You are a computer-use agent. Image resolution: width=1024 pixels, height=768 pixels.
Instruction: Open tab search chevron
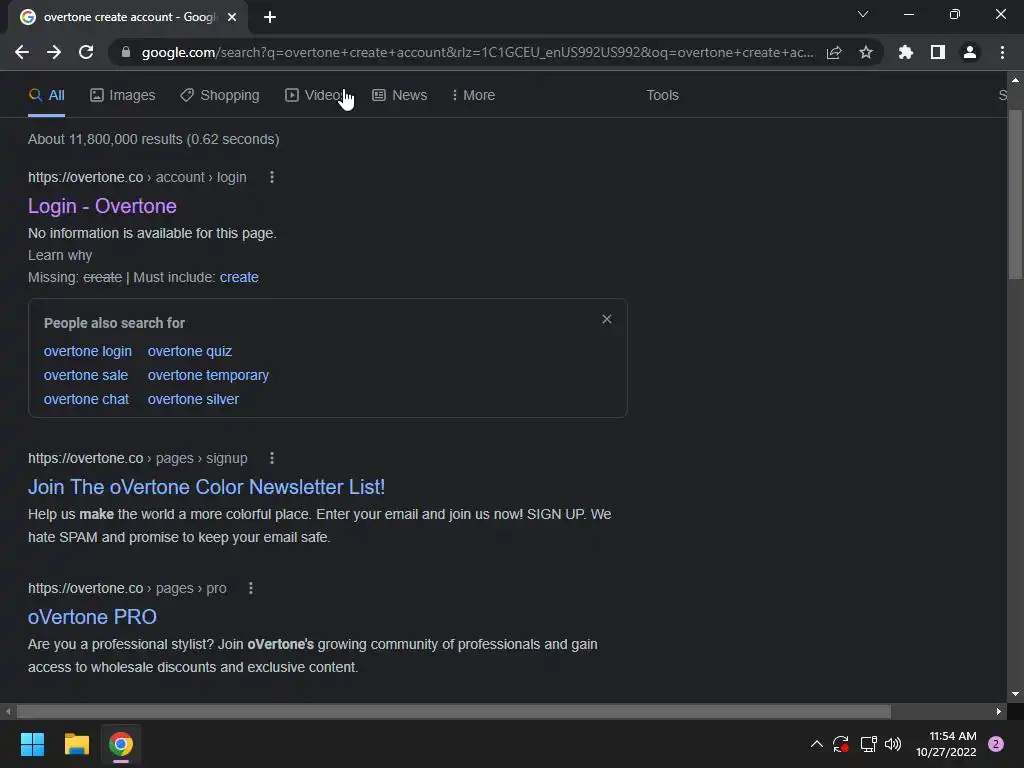click(863, 14)
